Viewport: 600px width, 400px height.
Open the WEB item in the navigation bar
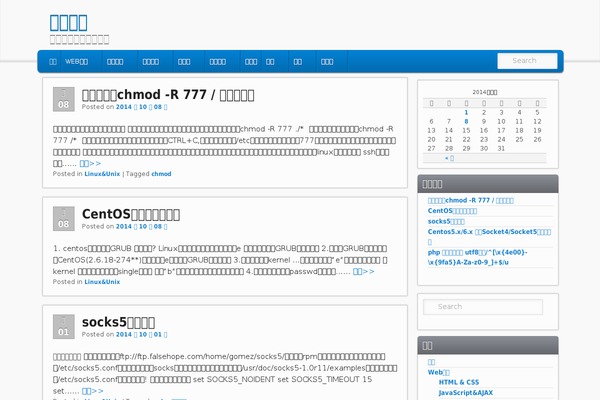77,61
